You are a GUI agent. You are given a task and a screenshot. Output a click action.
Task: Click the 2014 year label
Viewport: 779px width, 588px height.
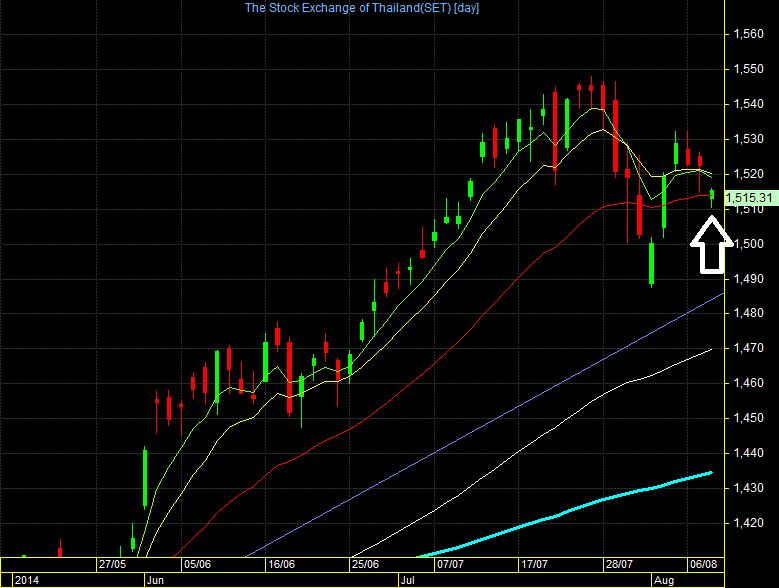coord(27,580)
